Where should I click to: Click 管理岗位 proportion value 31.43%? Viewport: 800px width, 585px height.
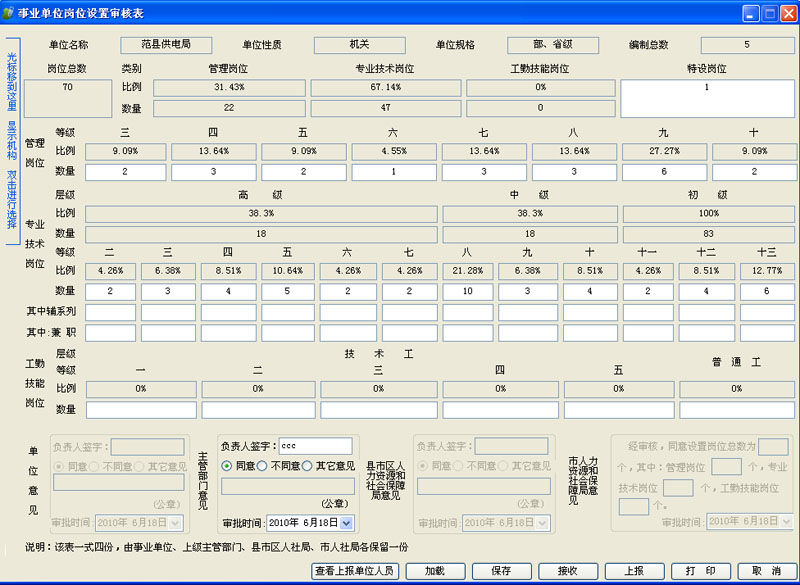[x=230, y=88]
